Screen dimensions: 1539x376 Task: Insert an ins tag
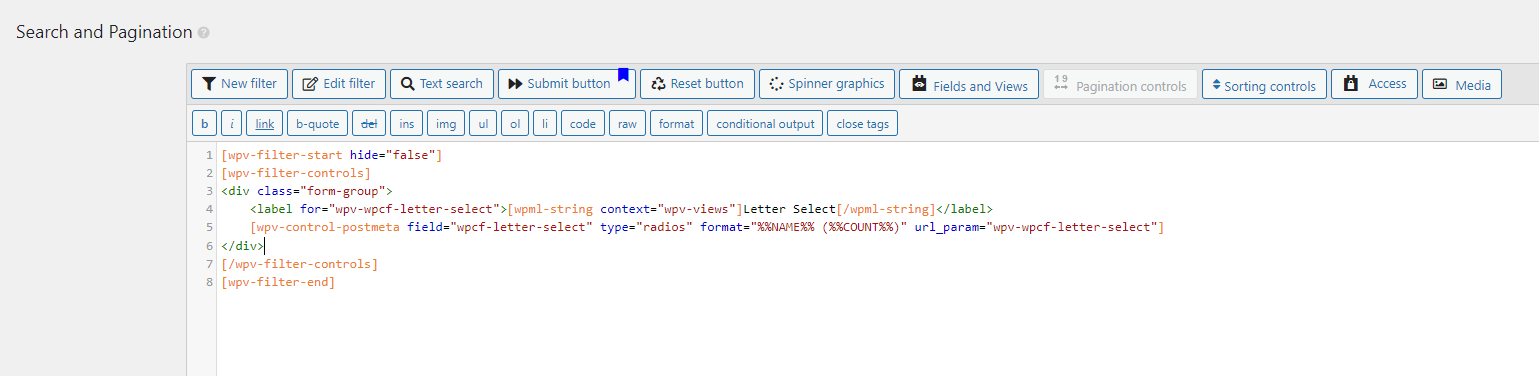pyautogui.click(x=406, y=123)
